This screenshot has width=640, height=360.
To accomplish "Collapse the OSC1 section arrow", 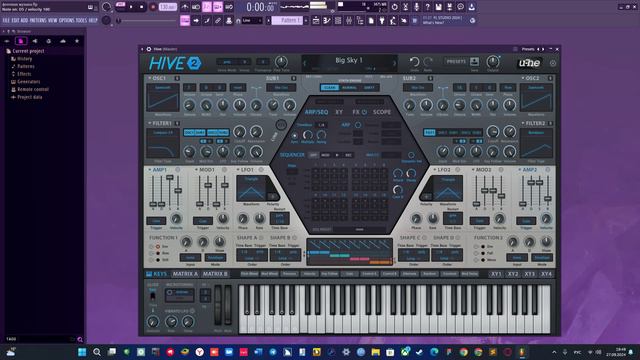I will pyautogui.click(x=150, y=78).
